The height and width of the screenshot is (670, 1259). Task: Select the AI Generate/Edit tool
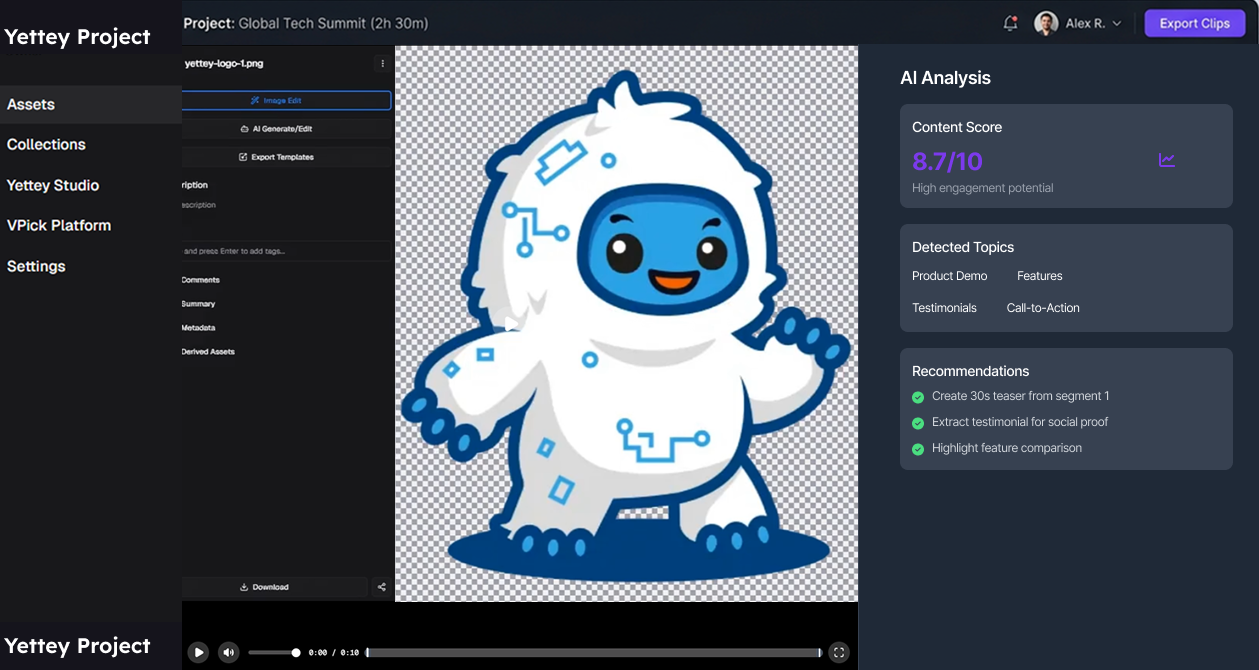[287, 128]
